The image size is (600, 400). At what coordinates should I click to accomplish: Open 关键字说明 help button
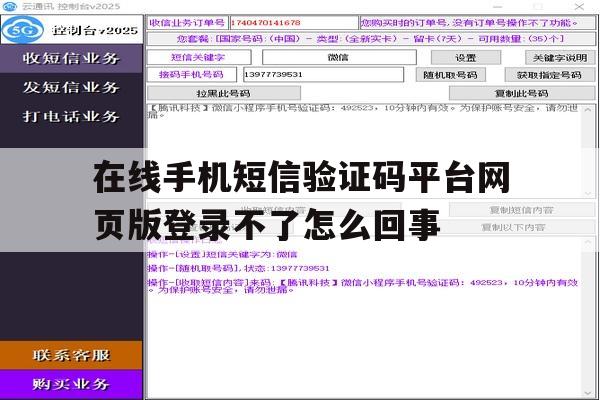[x=560, y=58]
